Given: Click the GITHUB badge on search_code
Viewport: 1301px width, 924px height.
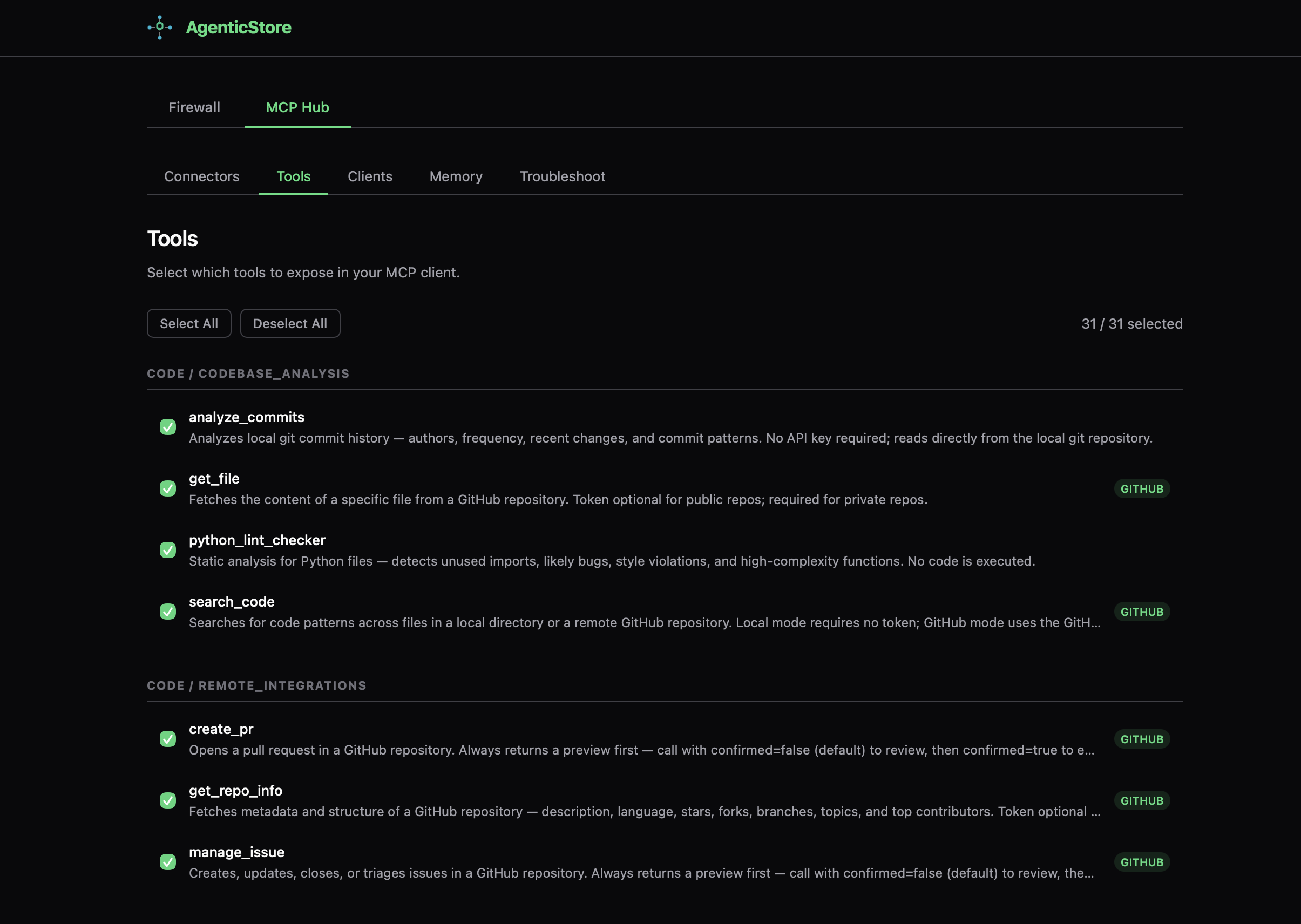Looking at the screenshot, I should coord(1141,612).
